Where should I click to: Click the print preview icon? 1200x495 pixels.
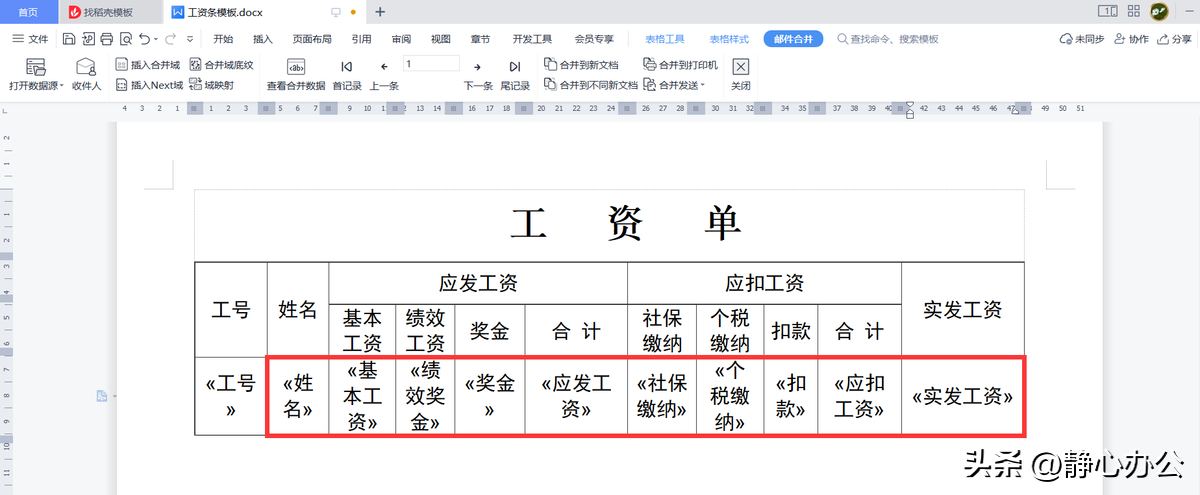click(126, 39)
